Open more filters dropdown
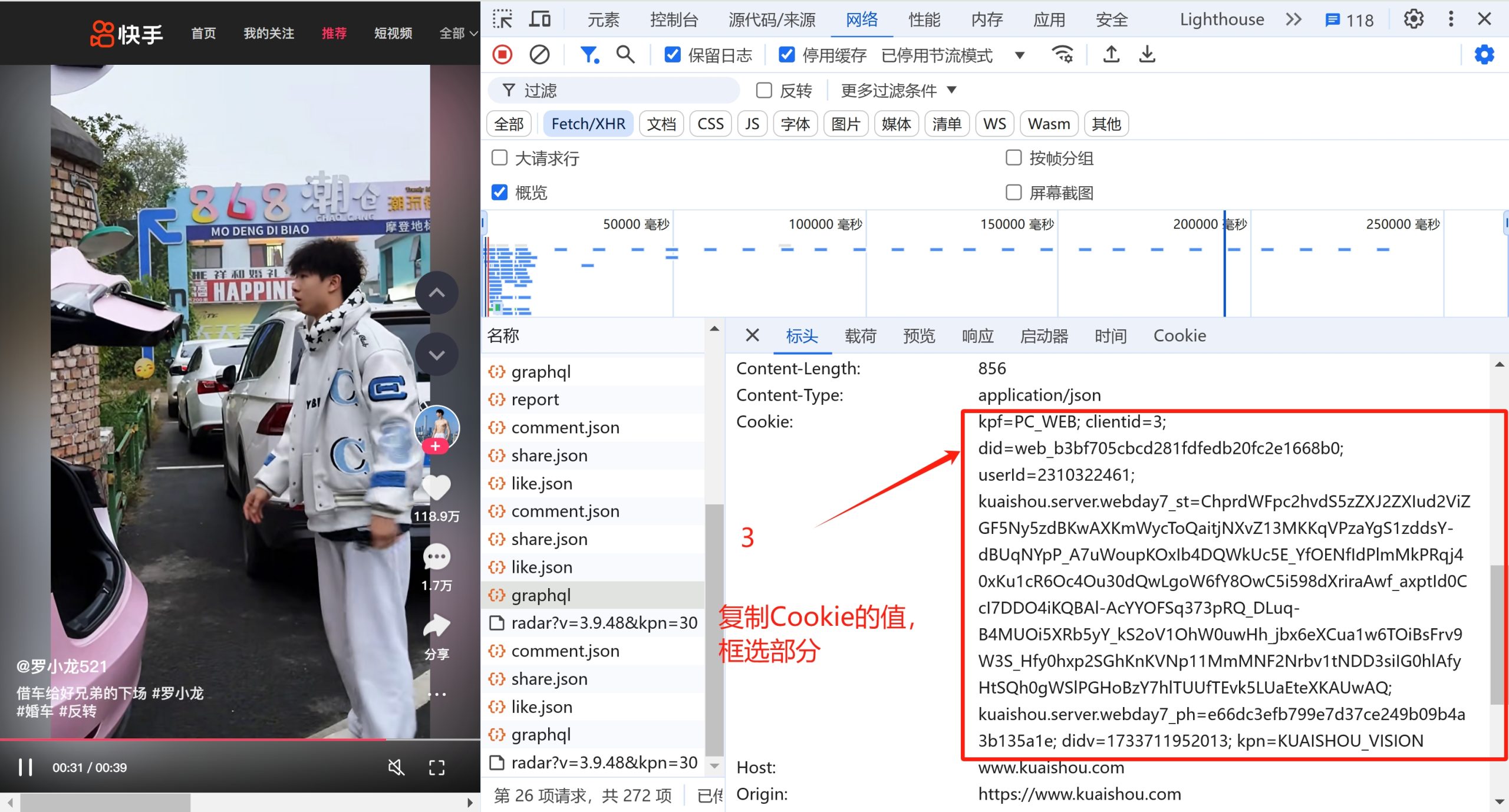Viewport: 1509px width, 812px height. click(898, 90)
